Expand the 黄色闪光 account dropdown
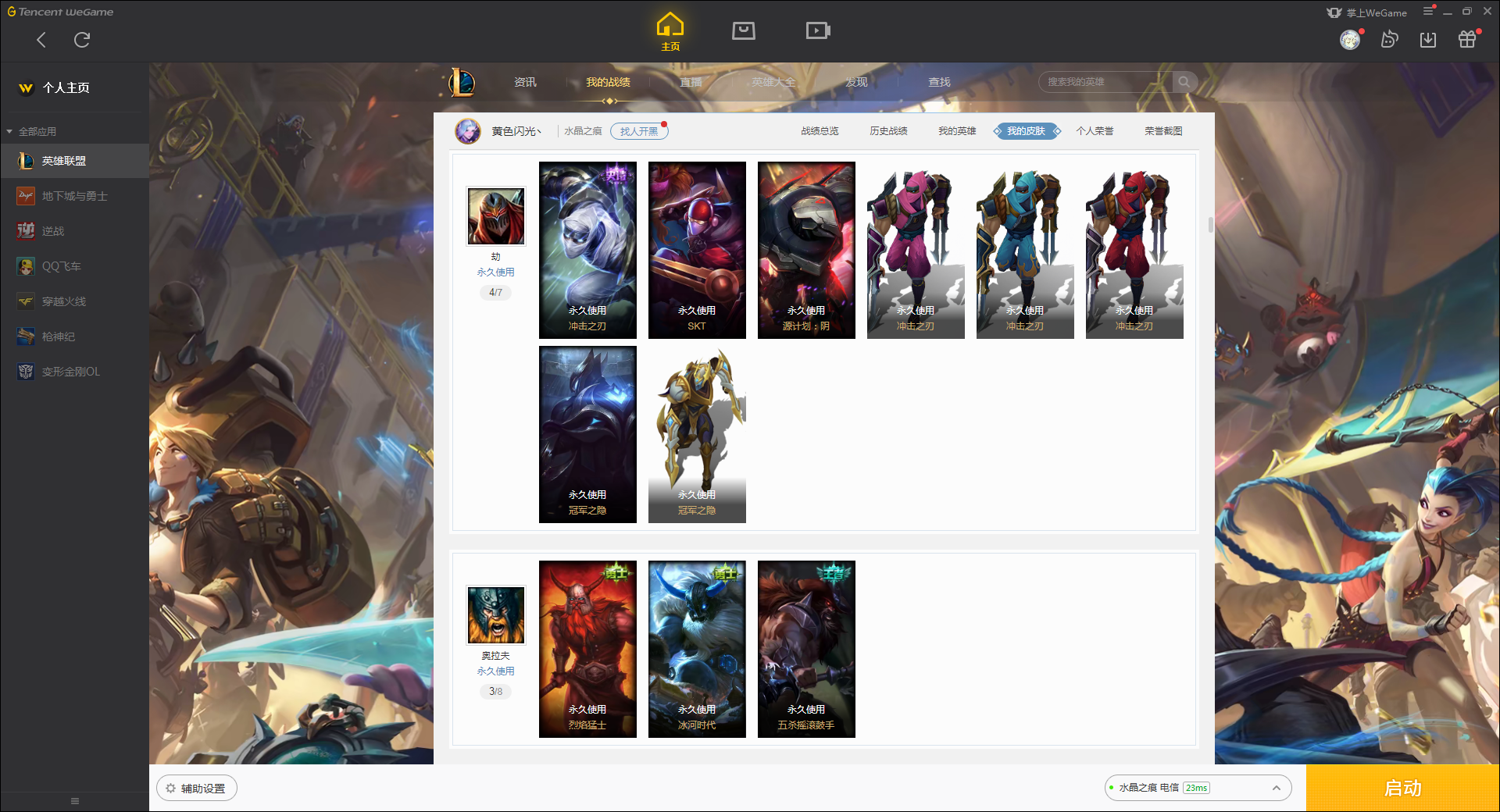This screenshot has height=812, width=1500. coord(516,131)
